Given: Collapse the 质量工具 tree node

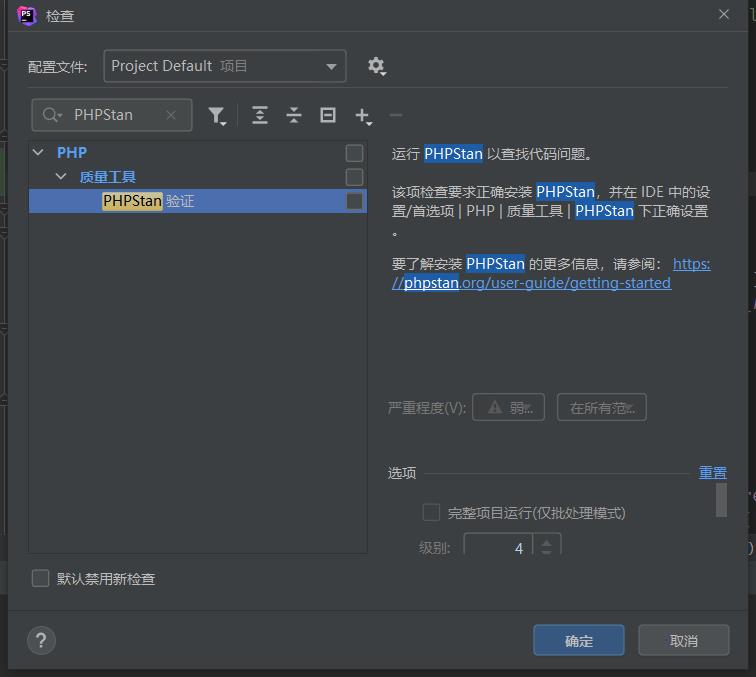Looking at the screenshot, I should [x=61, y=176].
